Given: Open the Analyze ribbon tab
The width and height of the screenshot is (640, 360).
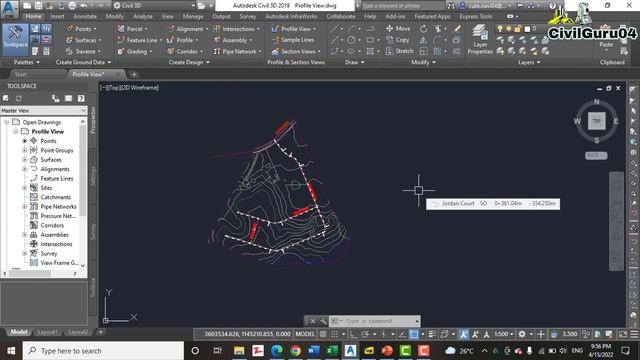Looking at the screenshot, I should (x=142, y=16).
